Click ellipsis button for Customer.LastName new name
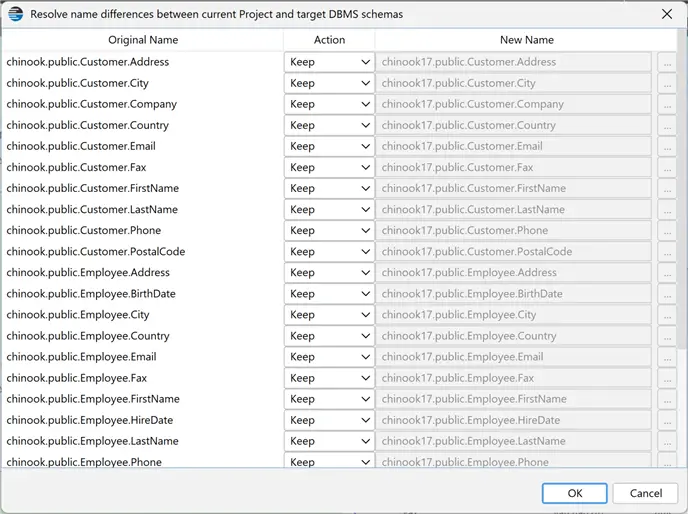The height and width of the screenshot is (514, 688). coord(667,209)
